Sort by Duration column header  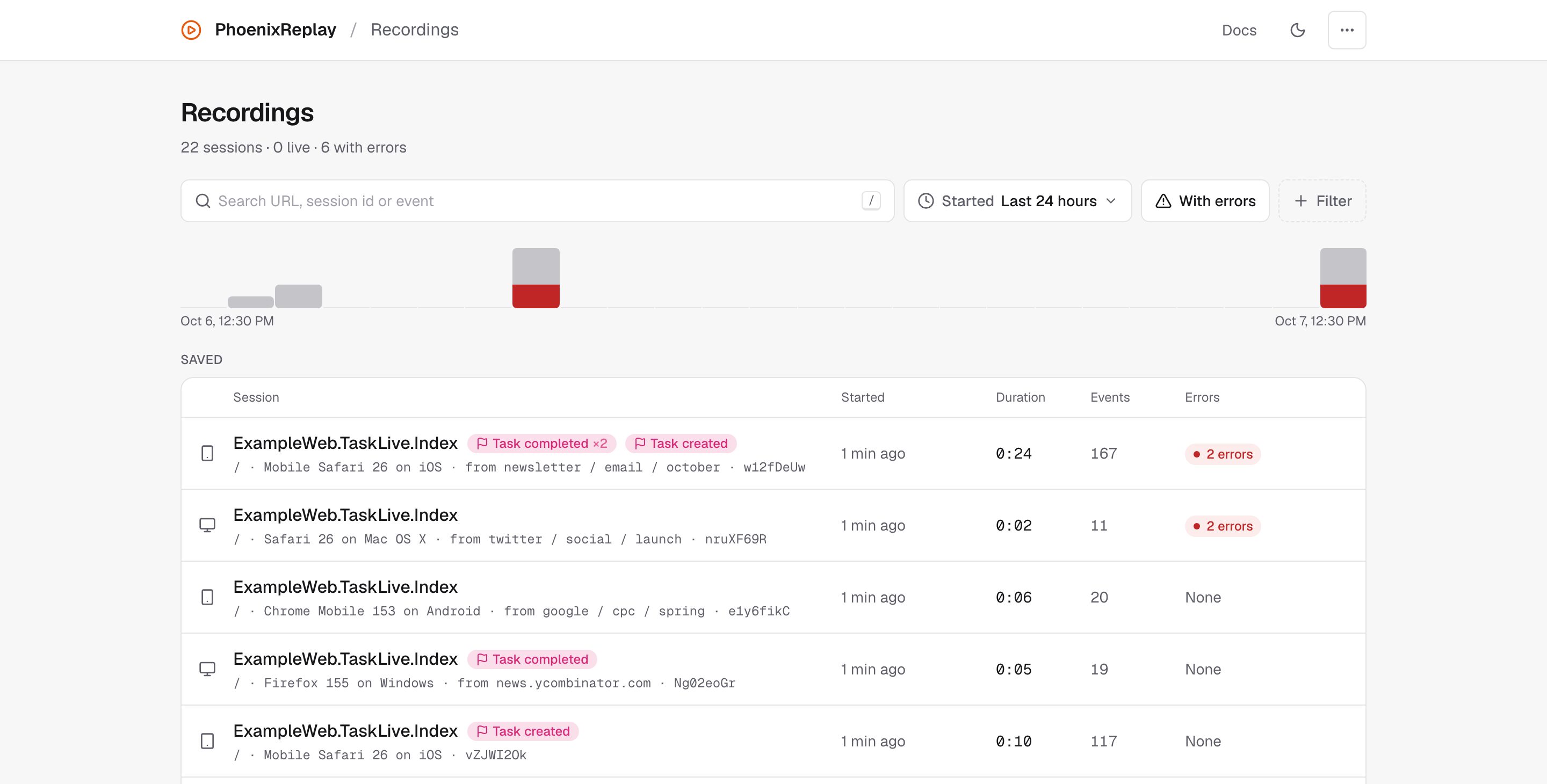1021,397
